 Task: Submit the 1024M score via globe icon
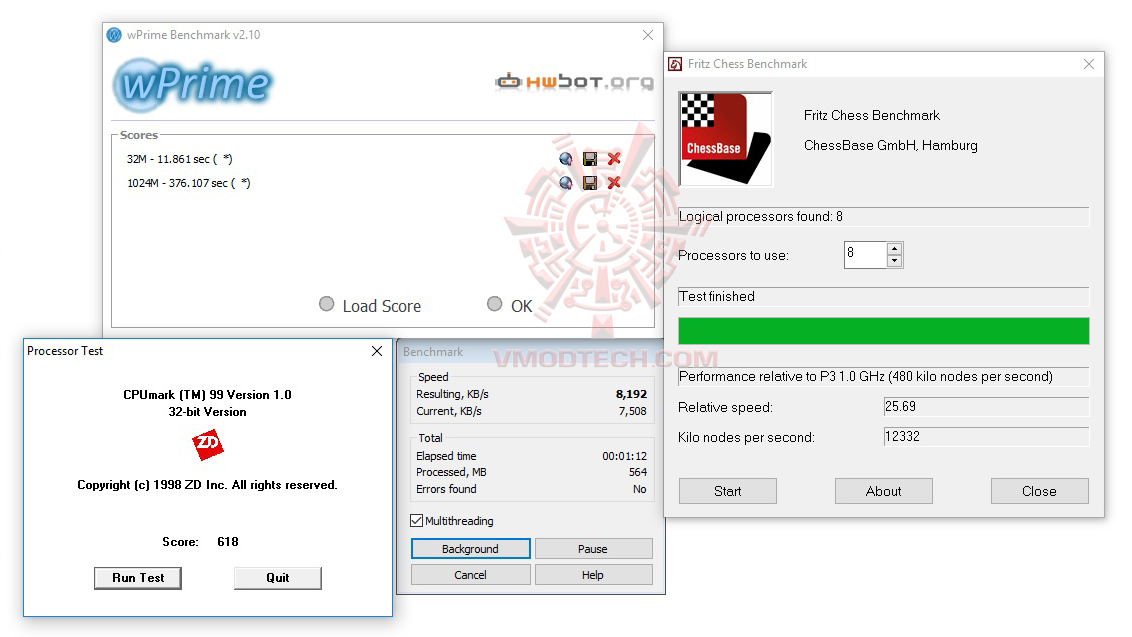[x=565, y=183]
